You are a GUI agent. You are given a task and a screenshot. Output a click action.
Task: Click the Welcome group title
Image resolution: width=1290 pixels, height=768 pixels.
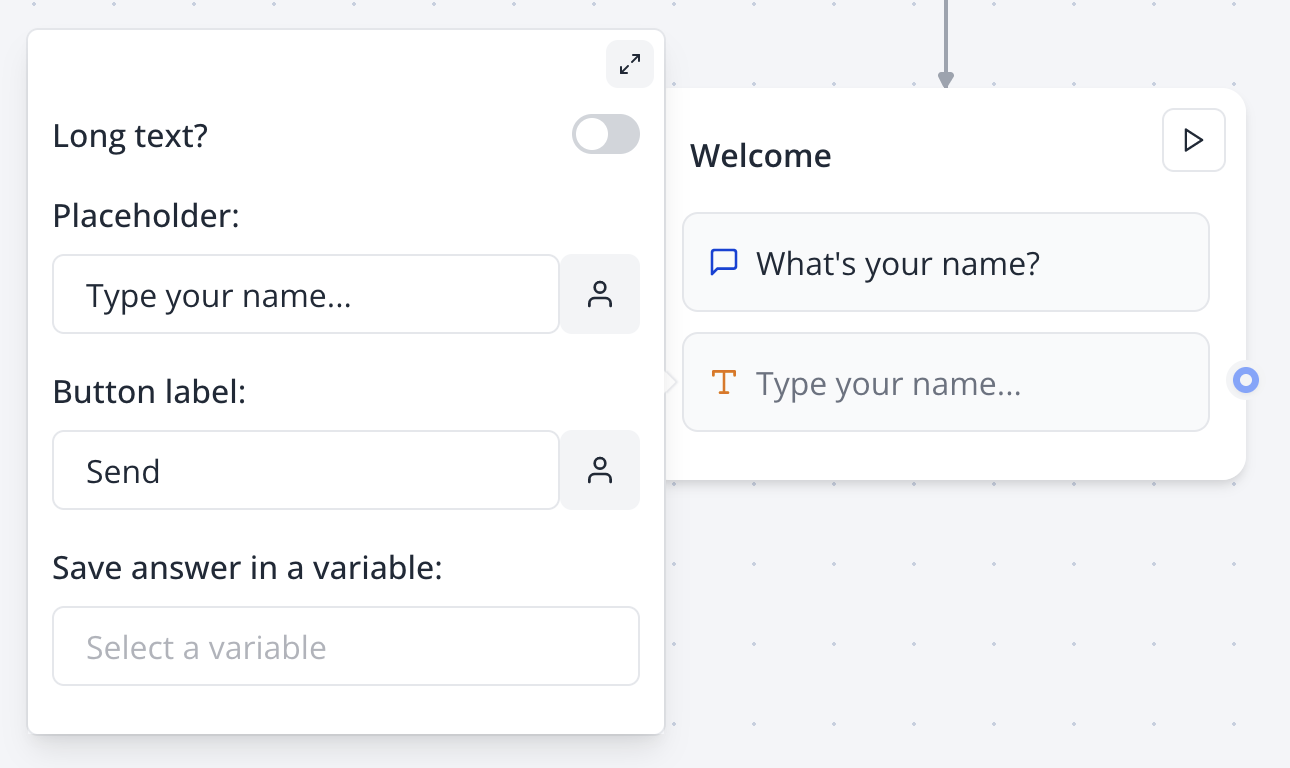[x=760, y=155]
